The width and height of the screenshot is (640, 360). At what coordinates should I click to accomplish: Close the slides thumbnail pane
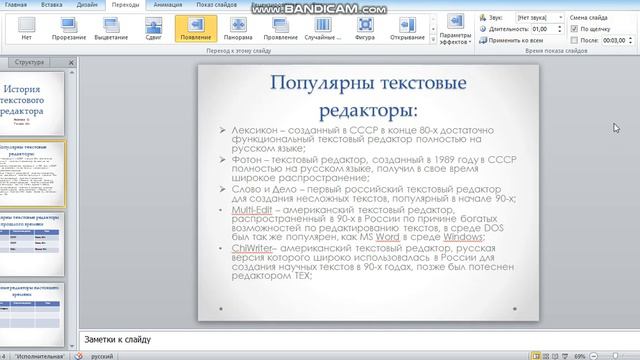71,62
